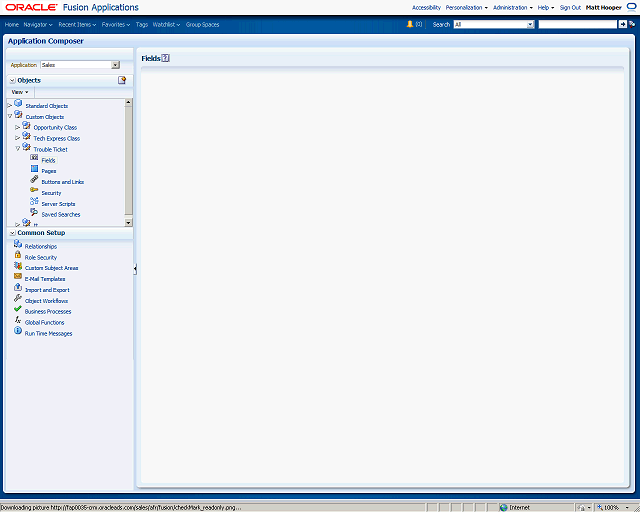Click the Server Scripts icon
Image resolution: width=640 pixels, height=512 pixels.
(x=34, y=201)
